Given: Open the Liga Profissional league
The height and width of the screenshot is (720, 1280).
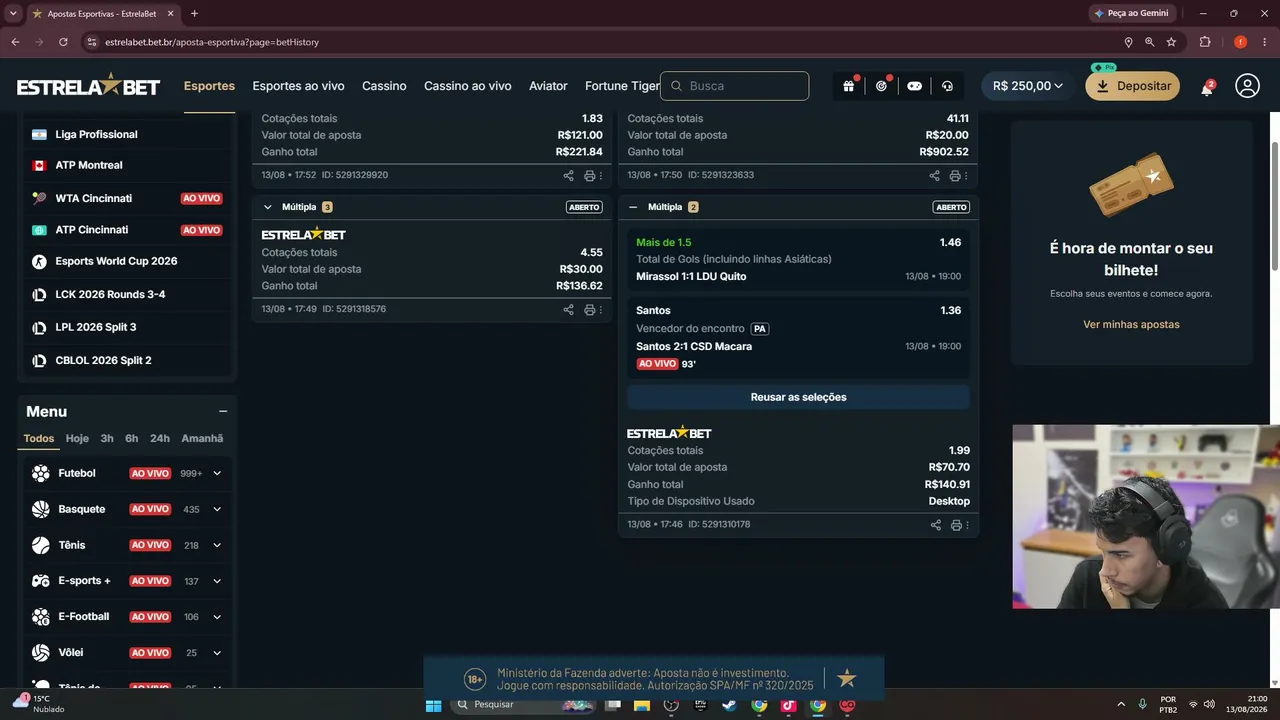Looking at the screenshot, I should tap(97, 134).
